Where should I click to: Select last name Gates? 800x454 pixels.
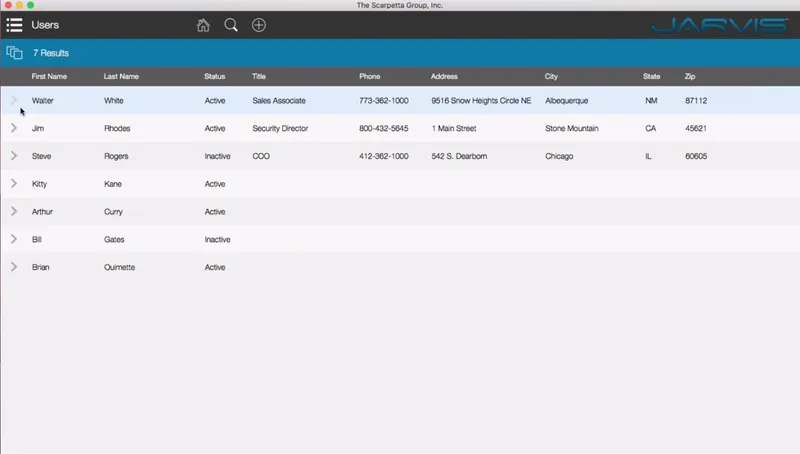tap(114, 239)
